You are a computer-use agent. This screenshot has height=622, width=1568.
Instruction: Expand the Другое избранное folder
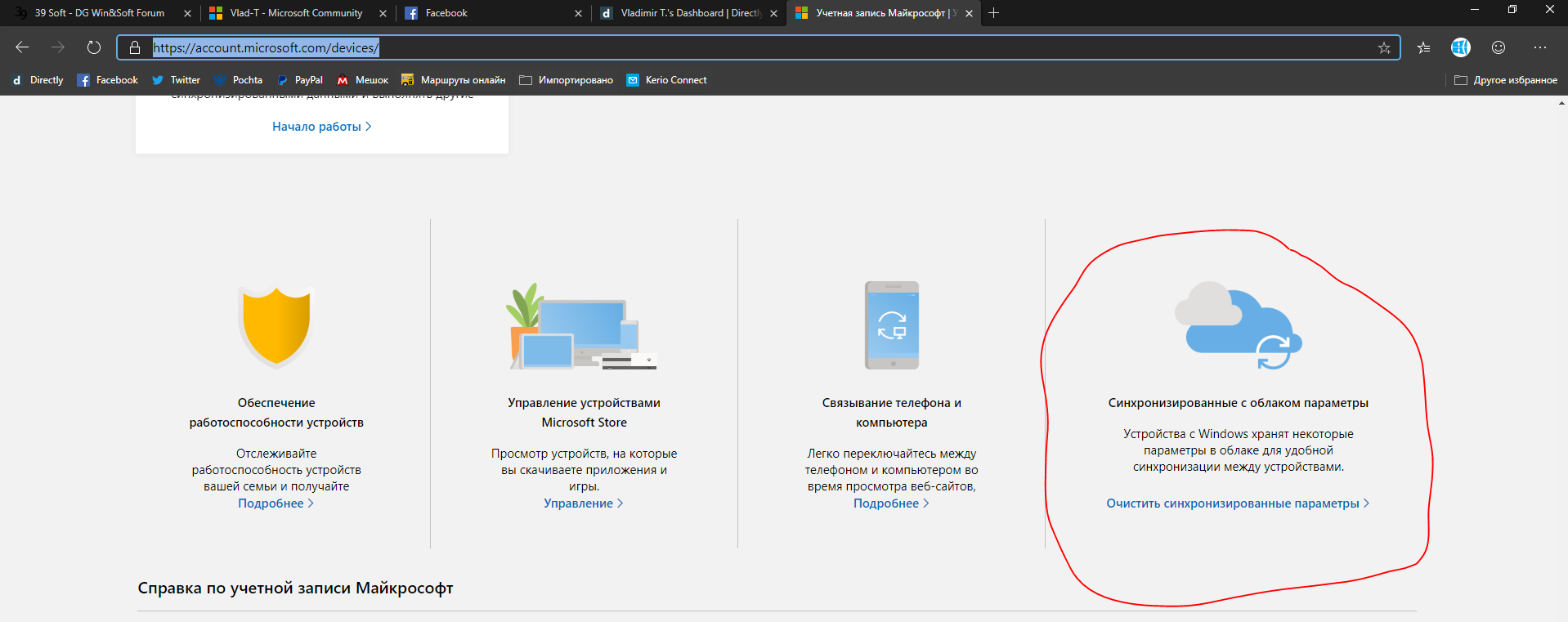pos(1506,80)
